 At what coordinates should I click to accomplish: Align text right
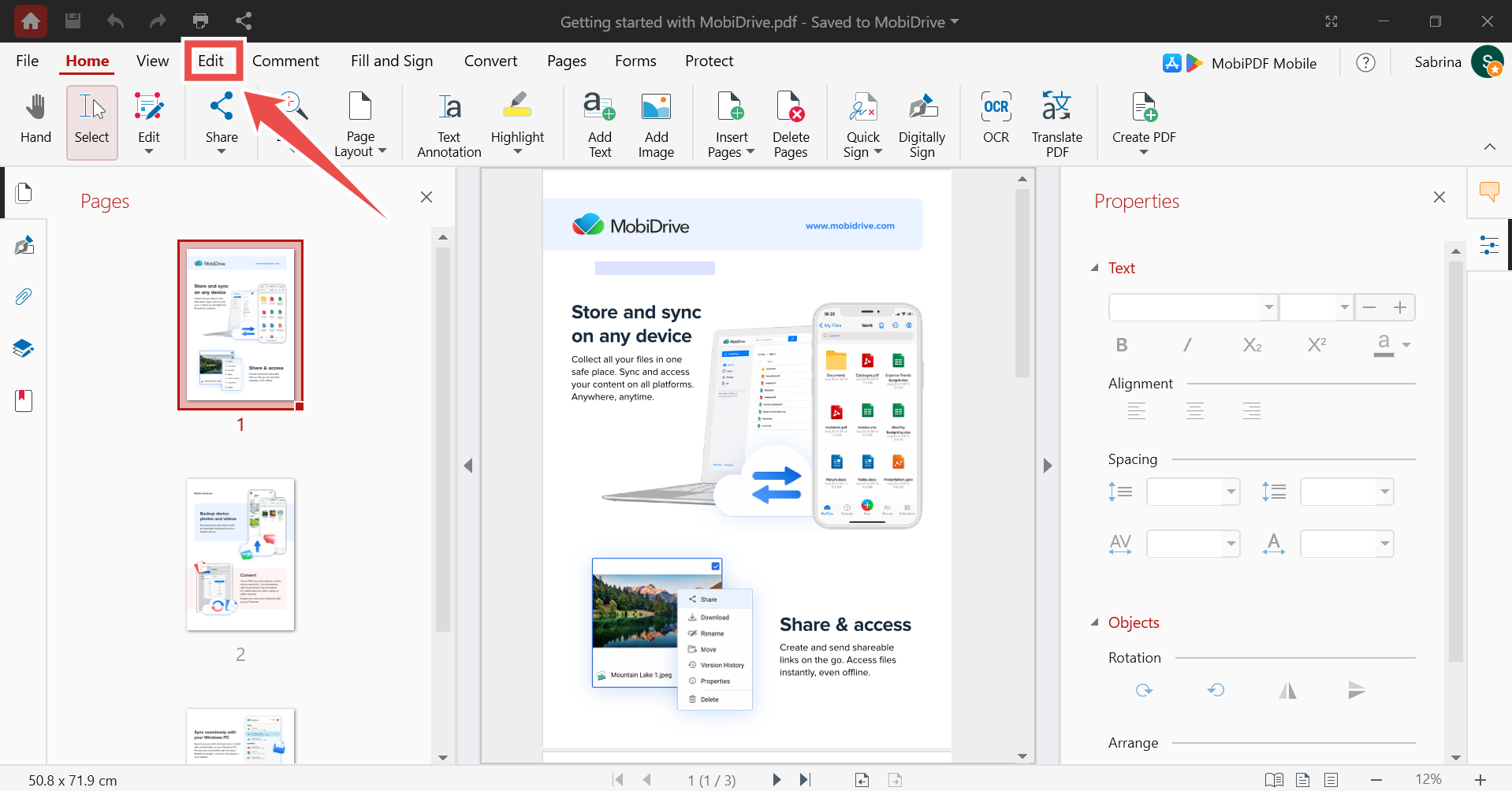pyautogui.click(x=1252, y=410)
